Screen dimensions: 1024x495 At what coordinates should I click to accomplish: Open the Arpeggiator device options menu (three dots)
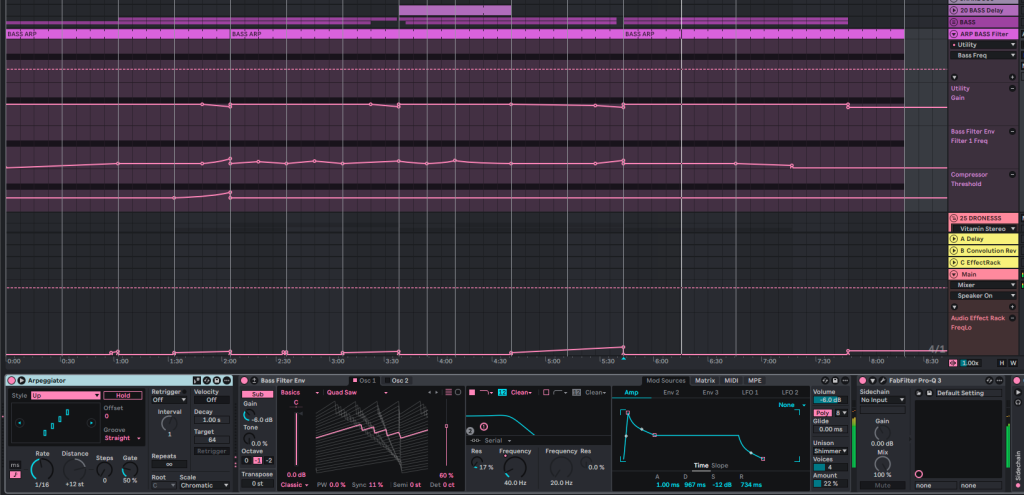226,381
